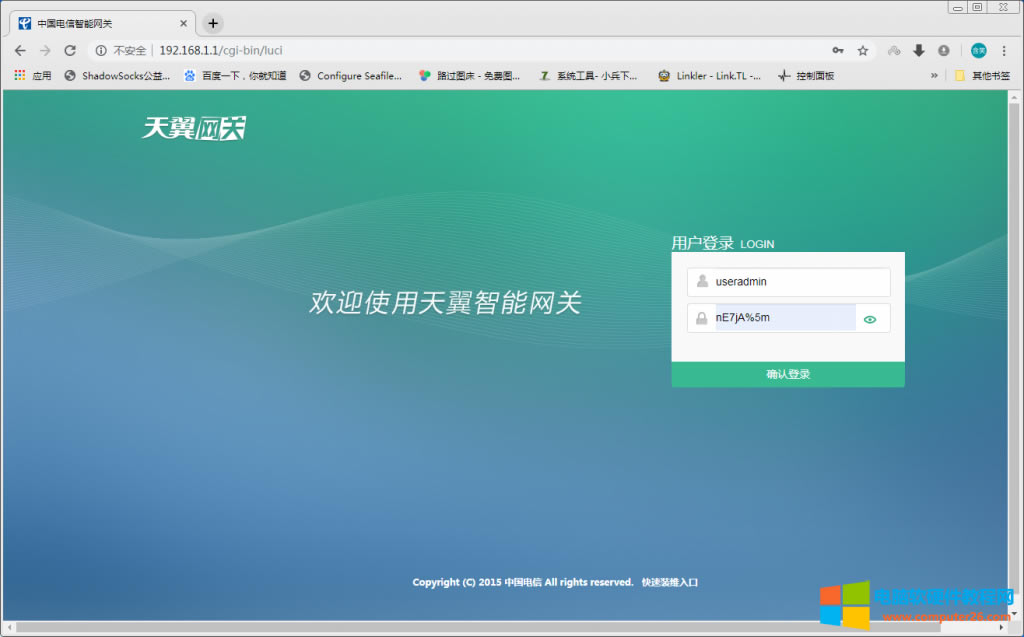Viewport: 1024px width, 637px height.
Task: Open the 快速装维入口 link
Action: pos(669,582)
